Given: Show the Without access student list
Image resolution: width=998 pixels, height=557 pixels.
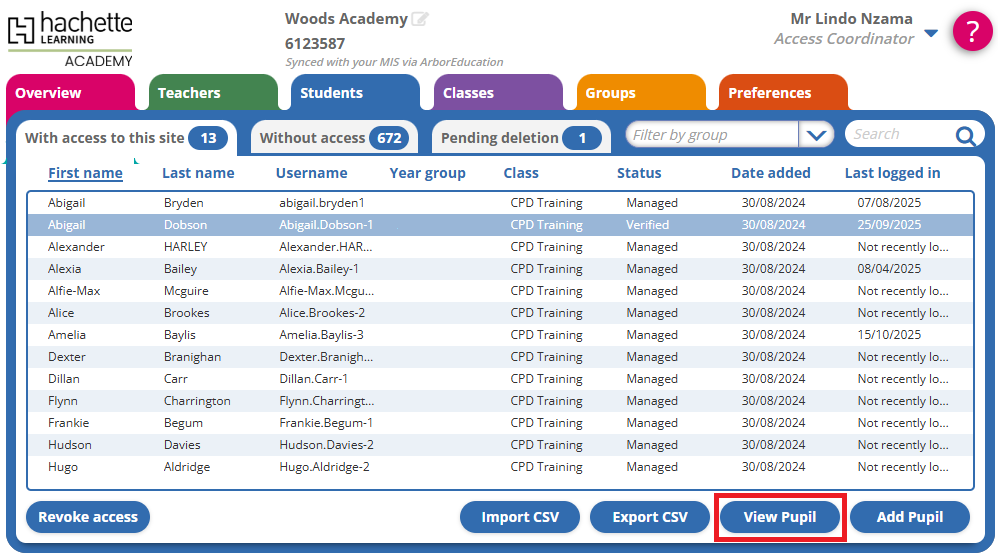Looking at the screenshot, I should tap(332, 138).
